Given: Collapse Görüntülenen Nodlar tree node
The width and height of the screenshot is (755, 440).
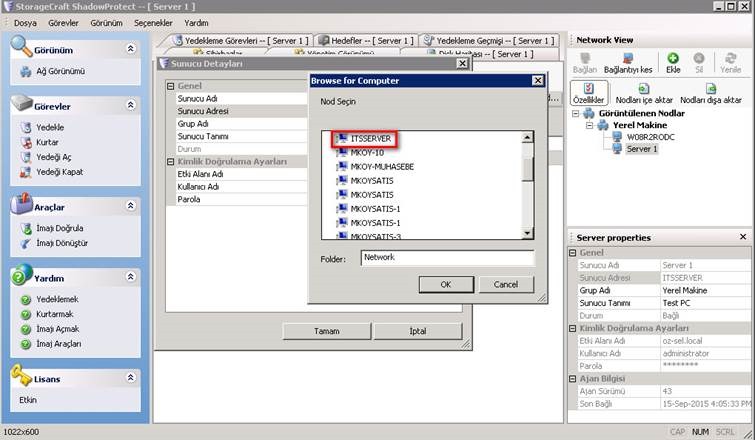Looking at the screenshot, I should click(x=576, y=114).
